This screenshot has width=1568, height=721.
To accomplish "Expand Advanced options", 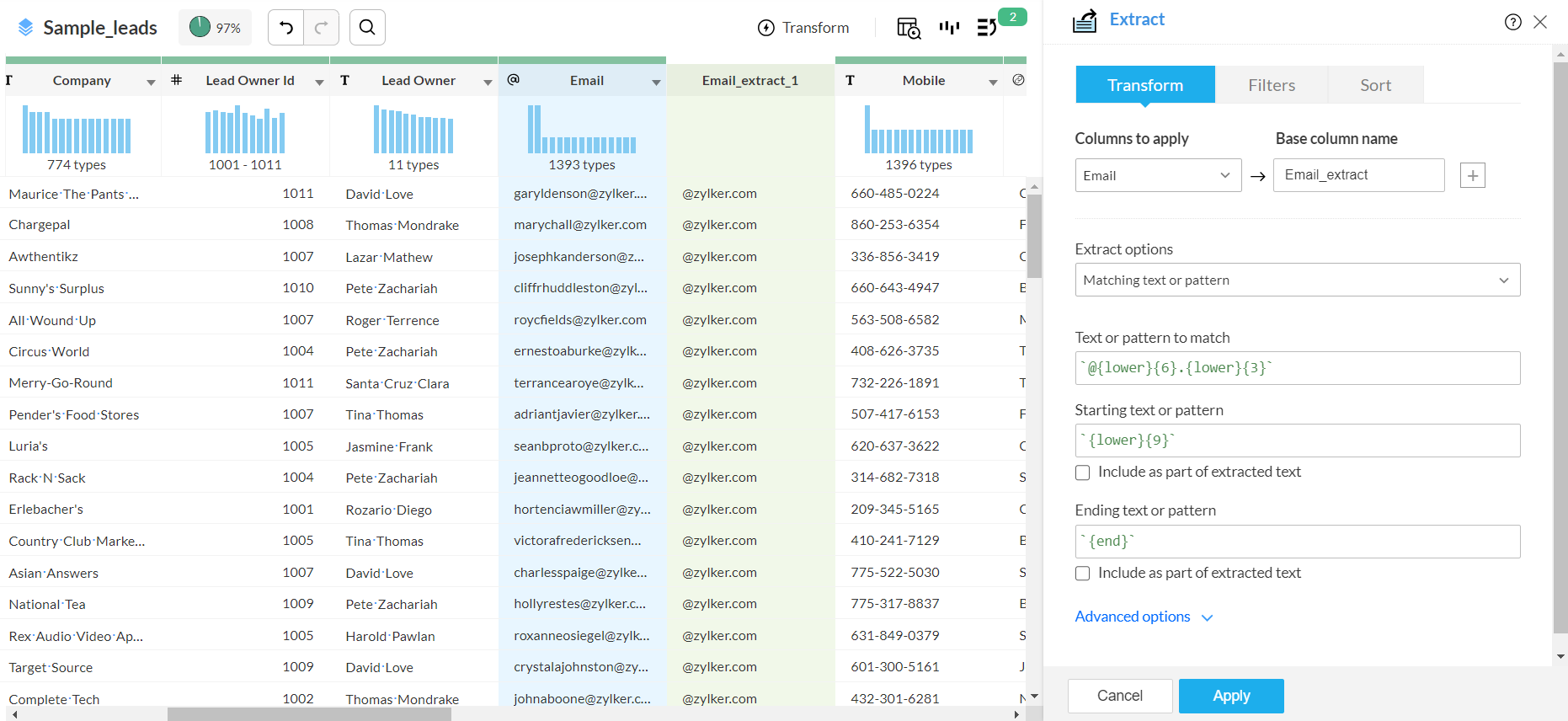I will 1143,617.
